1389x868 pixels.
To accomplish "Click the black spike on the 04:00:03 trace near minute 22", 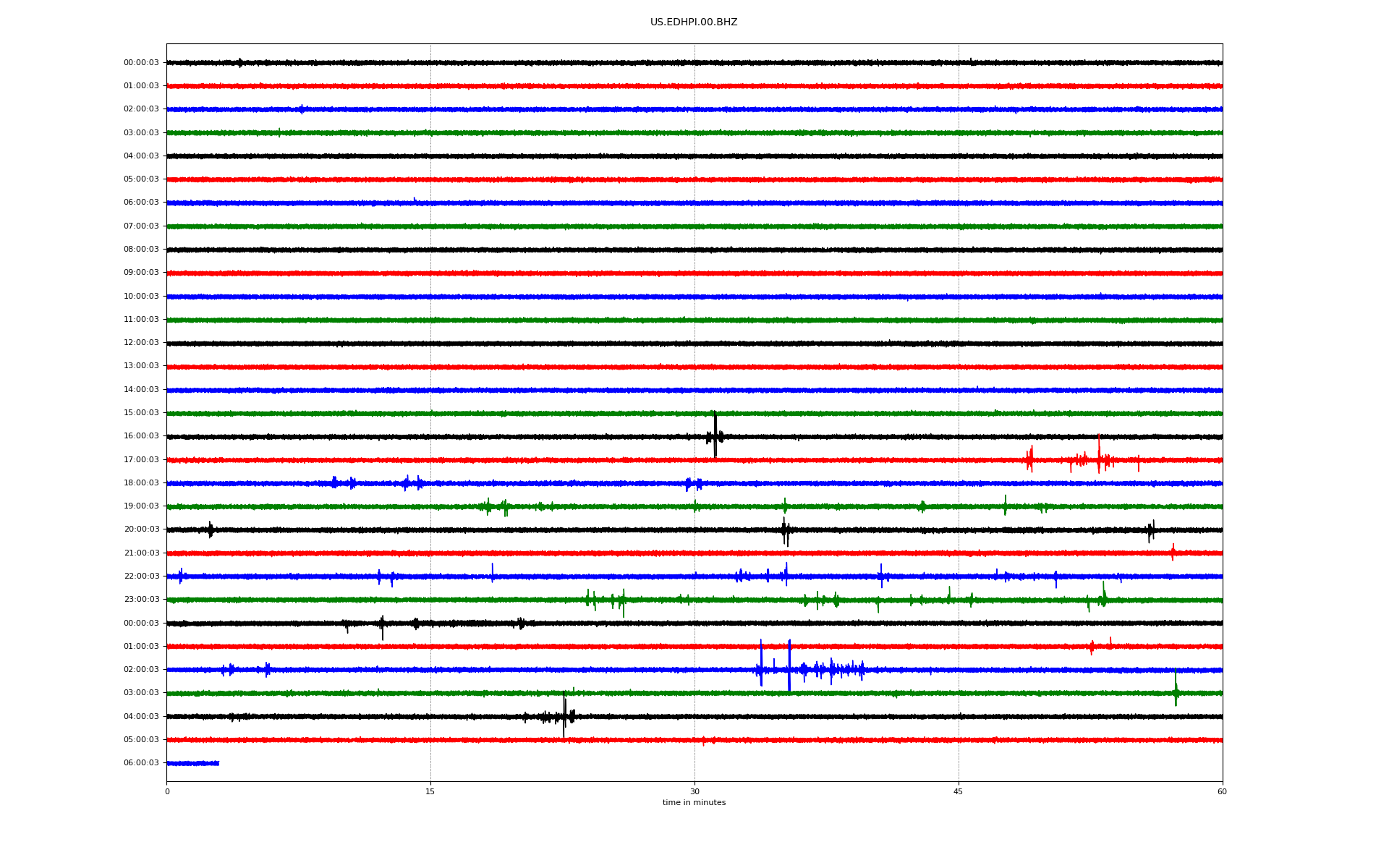I will 564,715.
